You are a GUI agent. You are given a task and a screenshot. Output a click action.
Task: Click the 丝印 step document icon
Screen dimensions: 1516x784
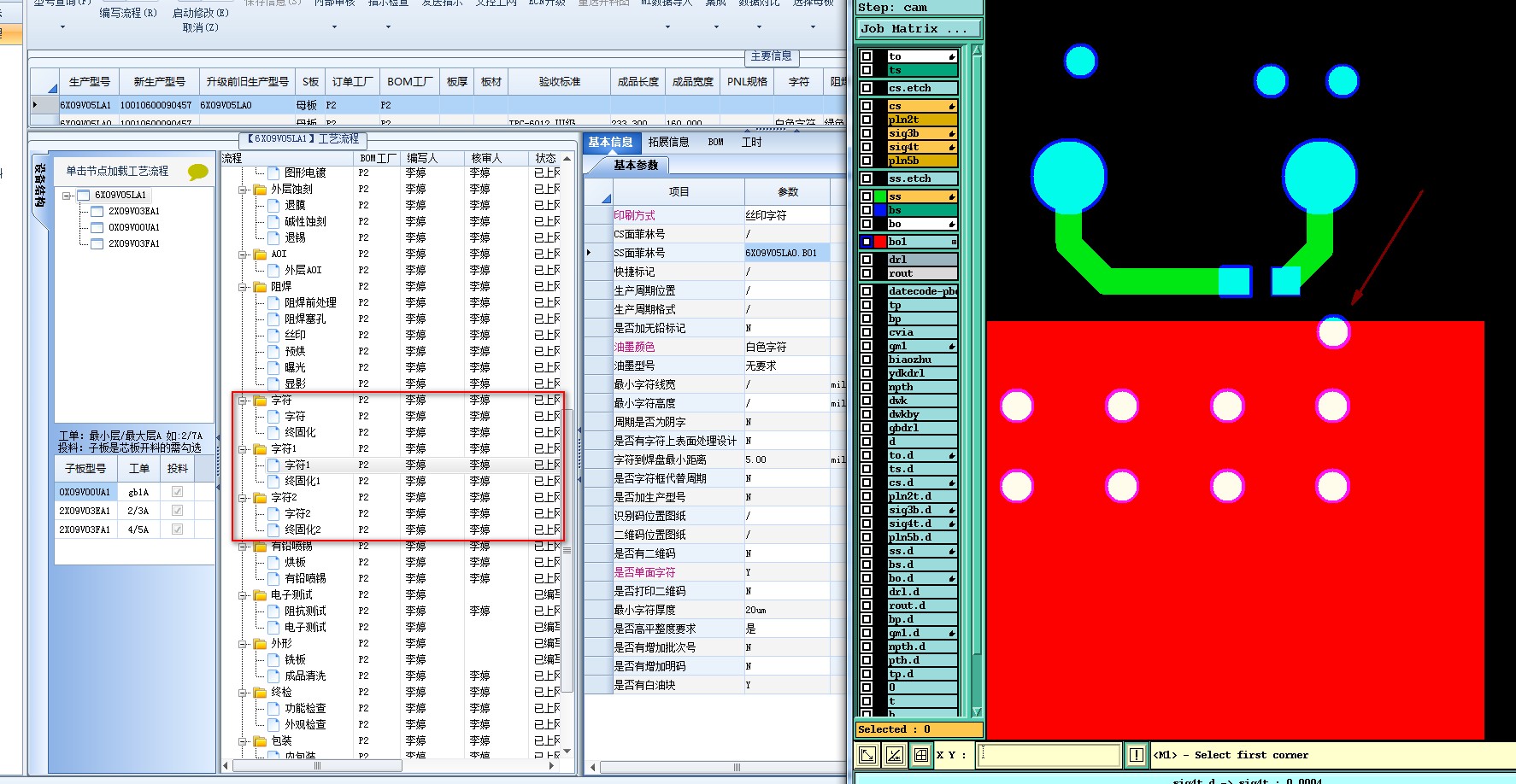(x=273, y=335)
